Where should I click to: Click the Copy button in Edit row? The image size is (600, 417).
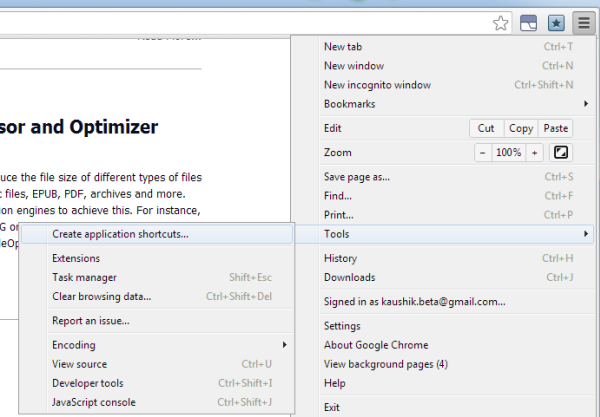click(521, 128)
